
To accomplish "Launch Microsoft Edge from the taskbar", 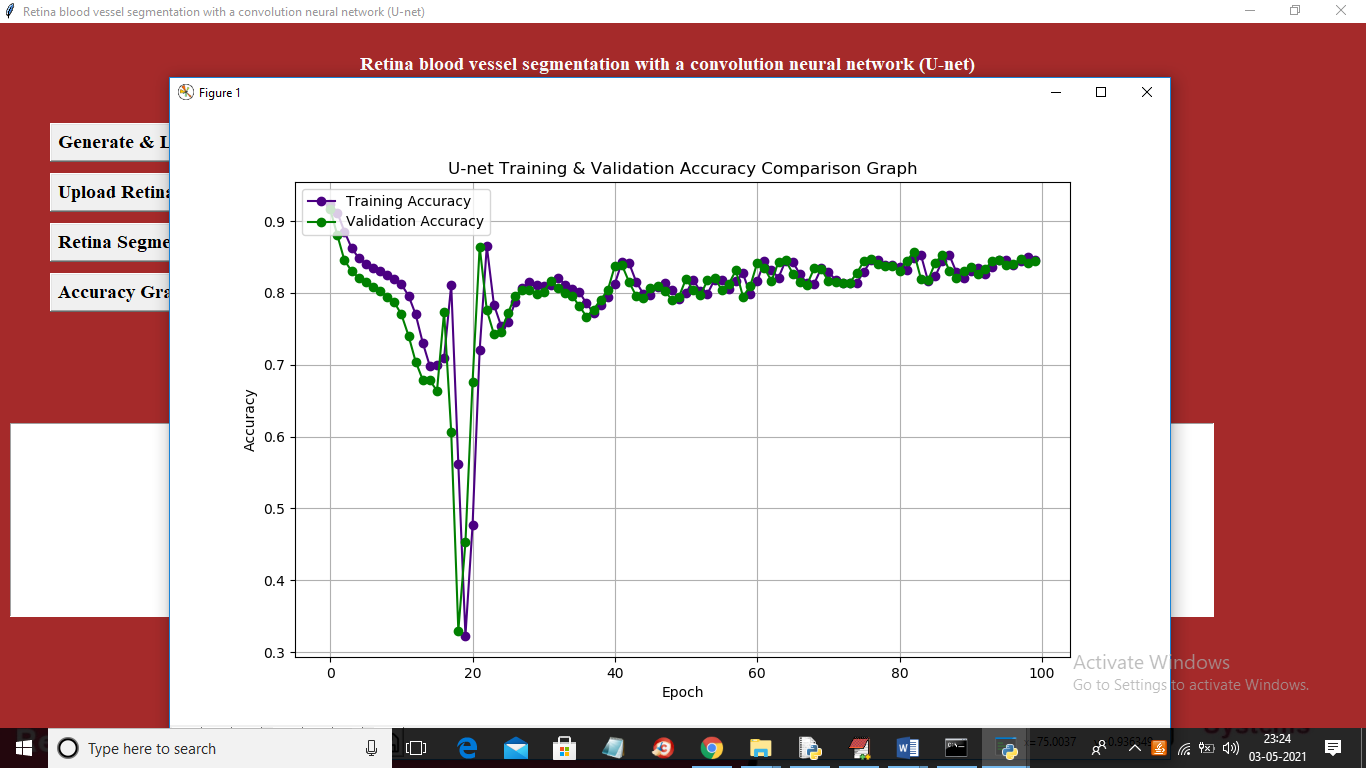I will (x=467, y=748).
